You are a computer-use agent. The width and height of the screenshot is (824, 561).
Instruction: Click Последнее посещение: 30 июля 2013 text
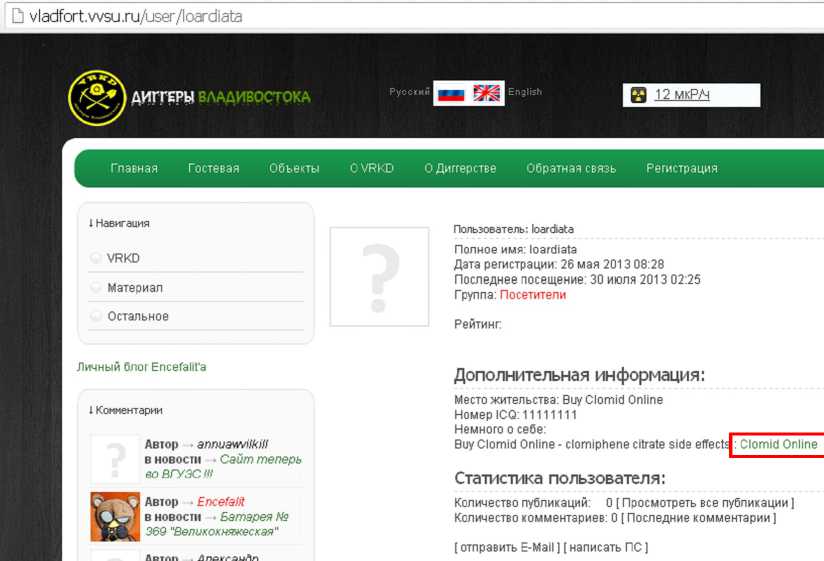click(x=577, y=279)
